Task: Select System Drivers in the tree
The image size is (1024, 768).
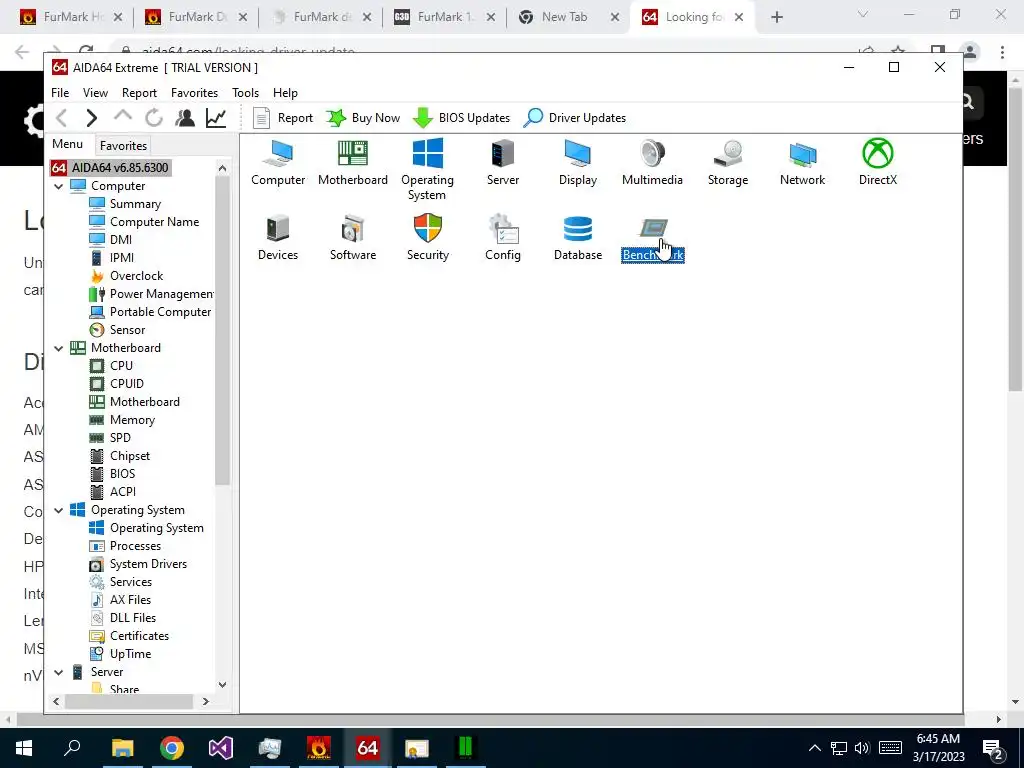Action: pos(138,564)
